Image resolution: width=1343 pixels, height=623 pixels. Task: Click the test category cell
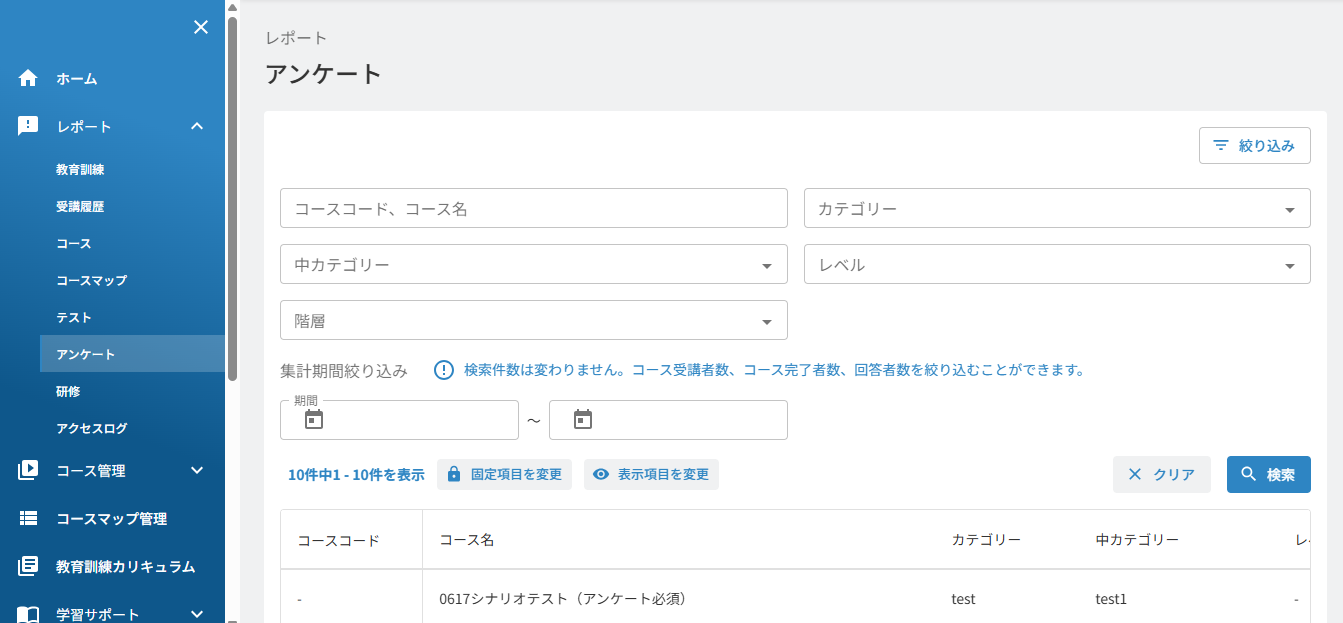963,599
